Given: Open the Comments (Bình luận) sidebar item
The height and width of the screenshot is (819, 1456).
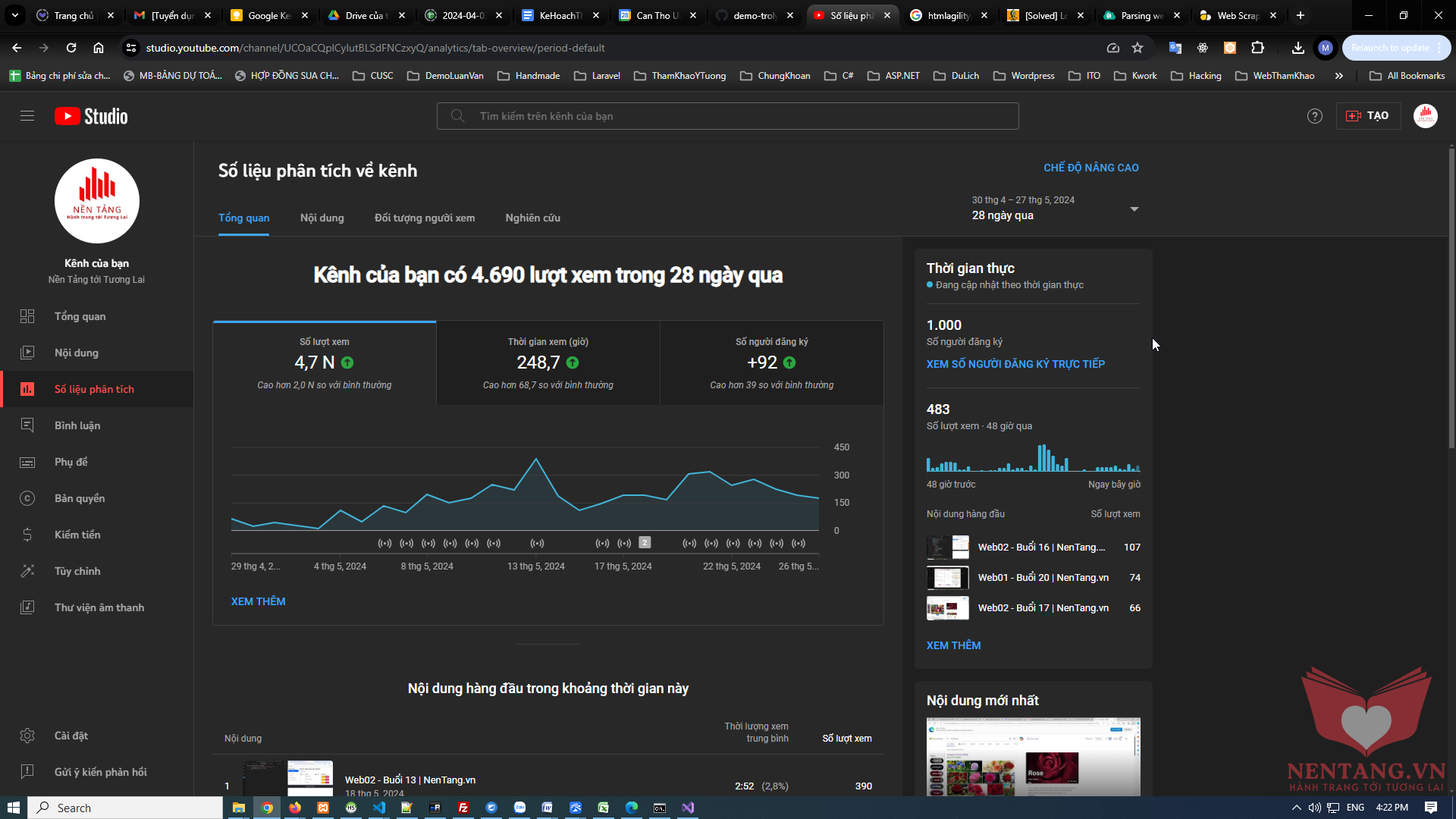Looking at the screenshot, I should (x=77, y=425).
